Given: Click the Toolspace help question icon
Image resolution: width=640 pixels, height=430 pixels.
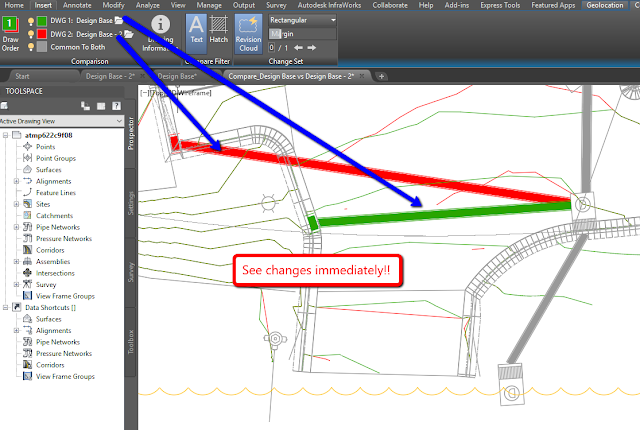Looking at the screenshot, I should pyautogui.click(x=116, y=106).
